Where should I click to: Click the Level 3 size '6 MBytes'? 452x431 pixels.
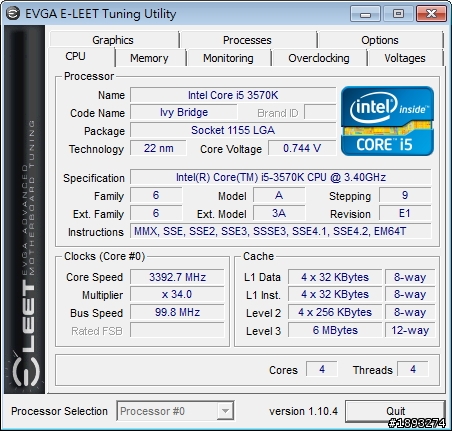click(335, 330)
